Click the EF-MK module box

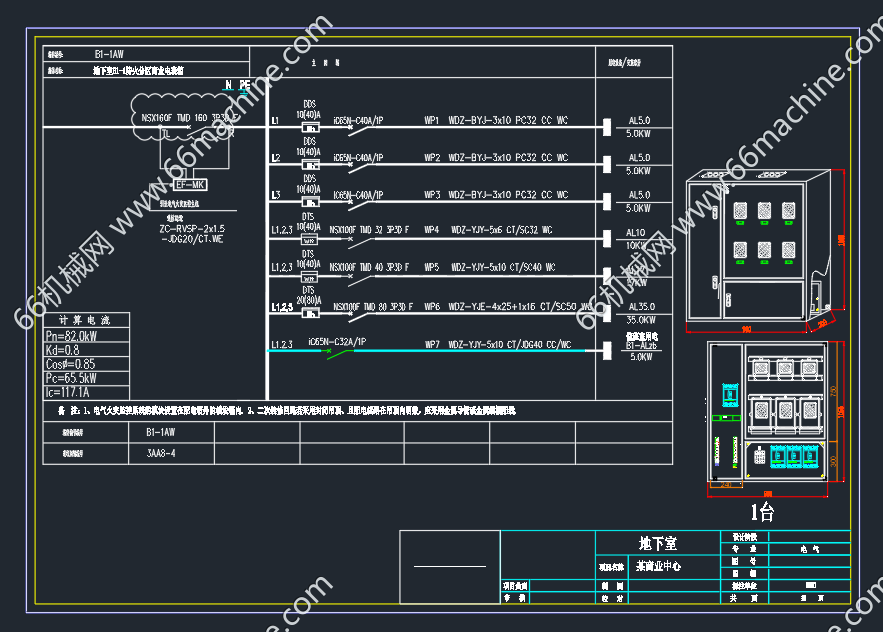click(x=189, y=185)
